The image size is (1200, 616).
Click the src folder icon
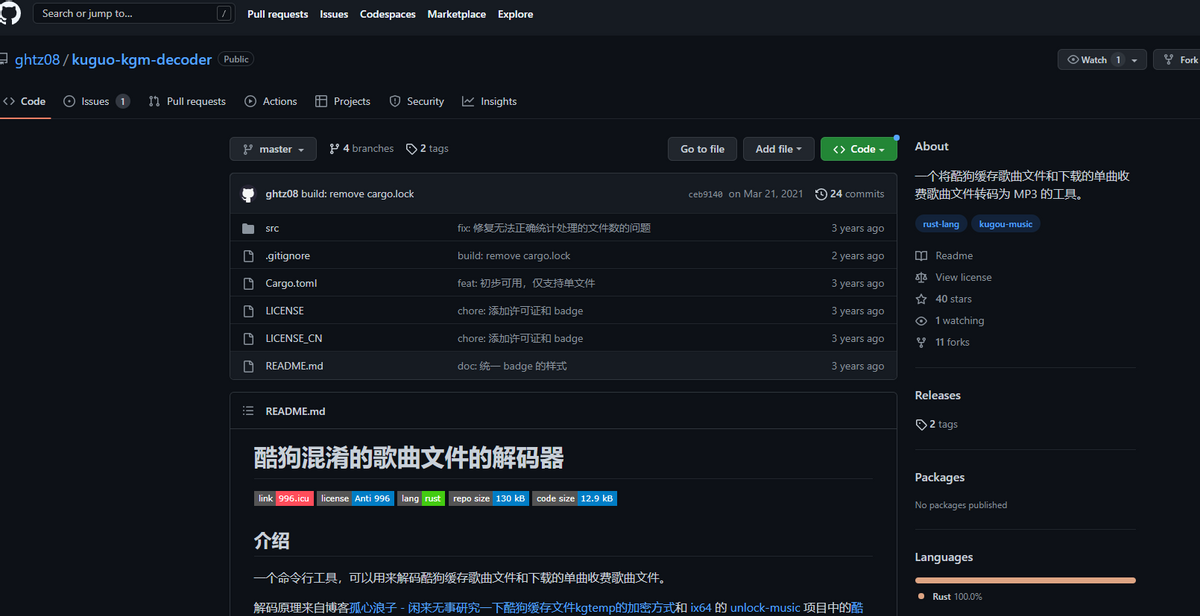pyautogui.click(x=249, y=228)
